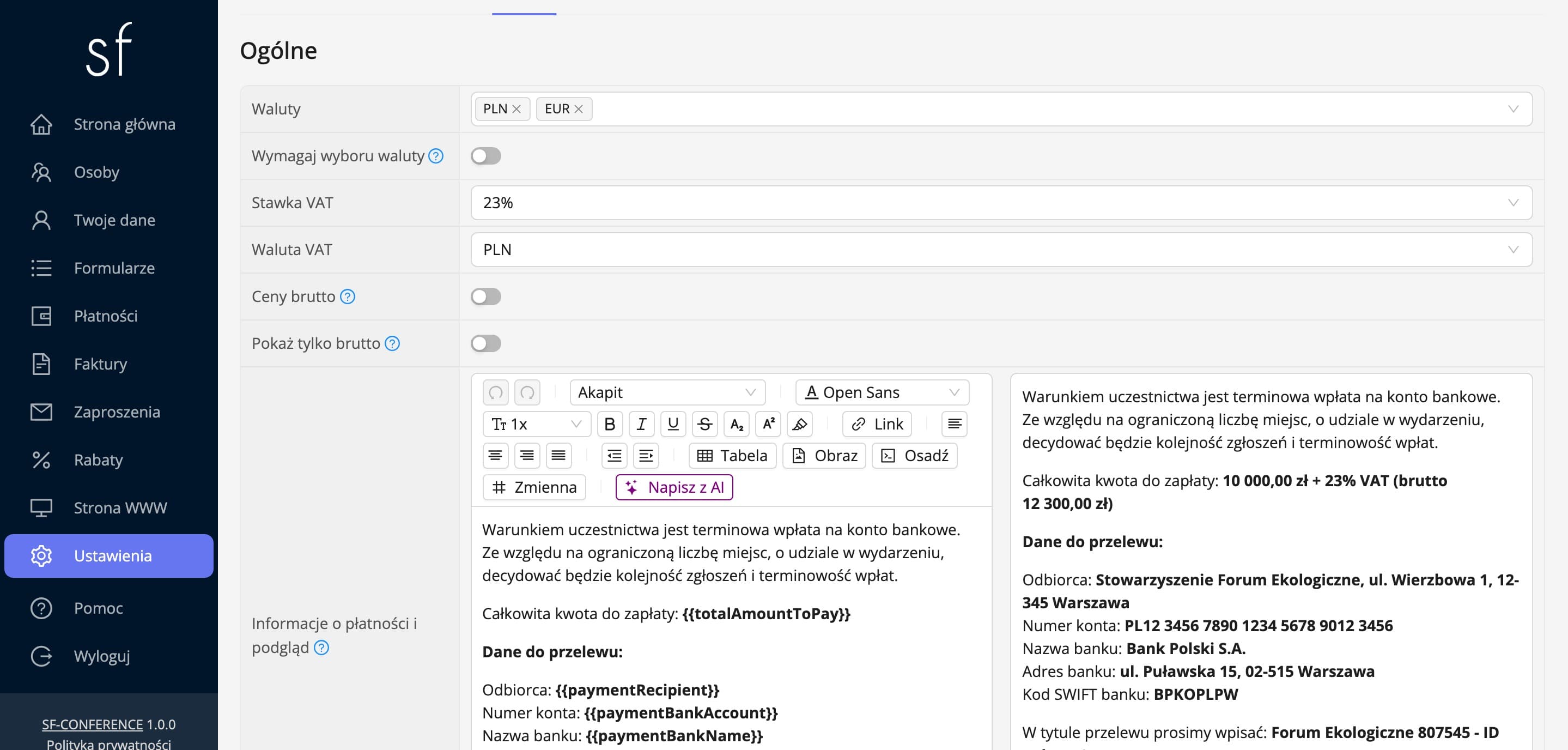Remove the PLN currency tag

coord(516,109)
